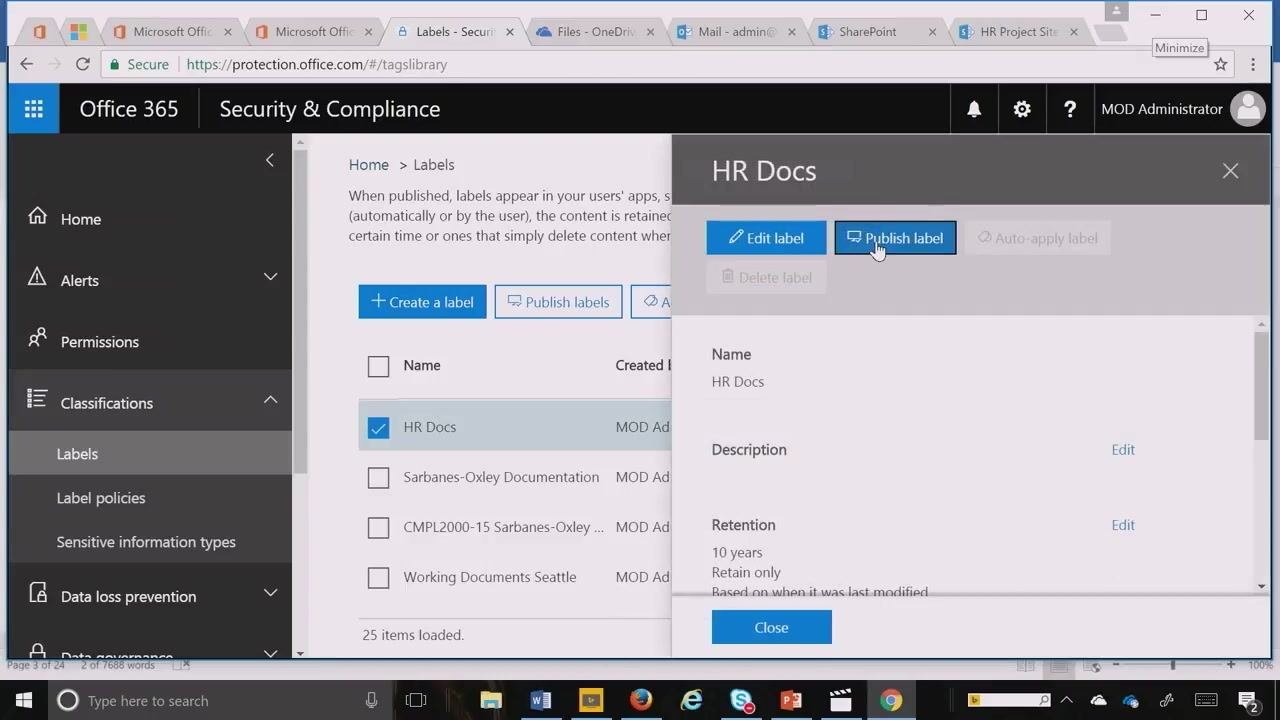Open Internet Explorer from the taskbar
This screenshot has width=1280, height=720.
tap(691, 700)
